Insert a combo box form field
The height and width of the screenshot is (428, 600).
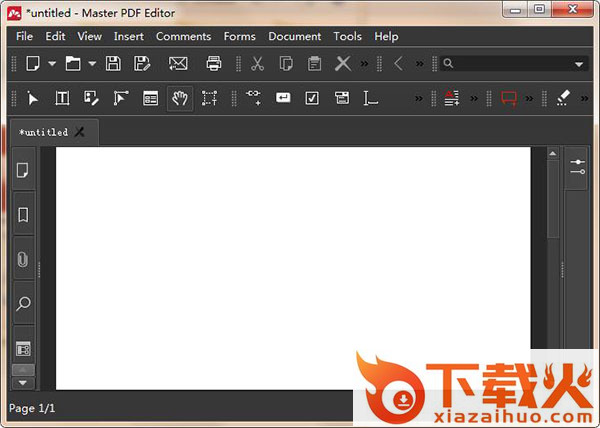click(x=341, y=98)
